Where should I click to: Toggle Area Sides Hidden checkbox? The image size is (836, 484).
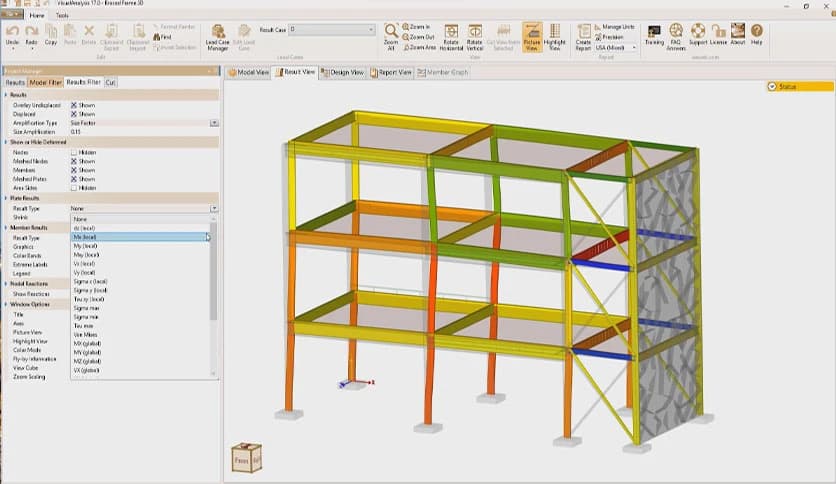[x=74, y=188]
